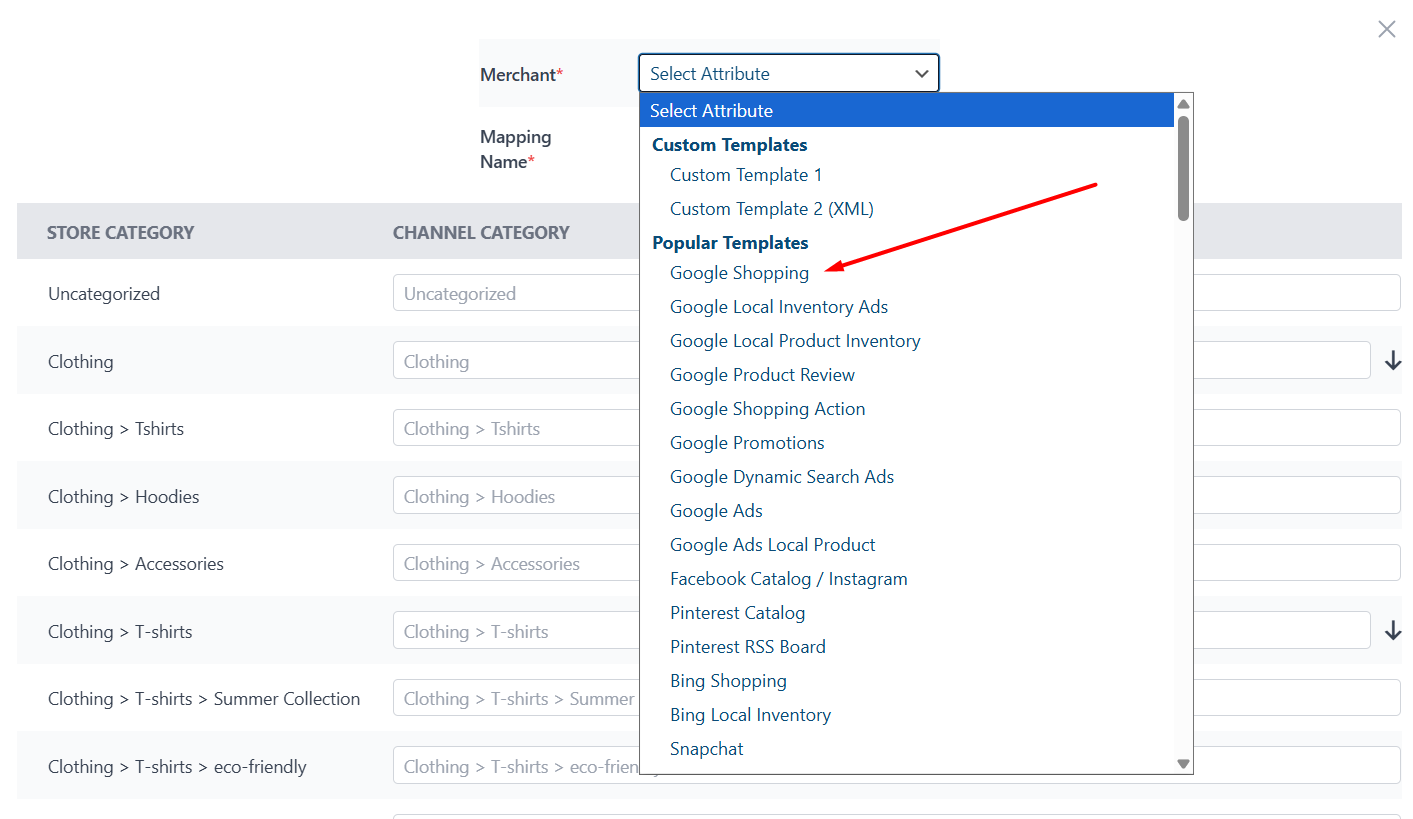Click the Clothing channel category field
1413x819 pixels.
coord(881,361)
